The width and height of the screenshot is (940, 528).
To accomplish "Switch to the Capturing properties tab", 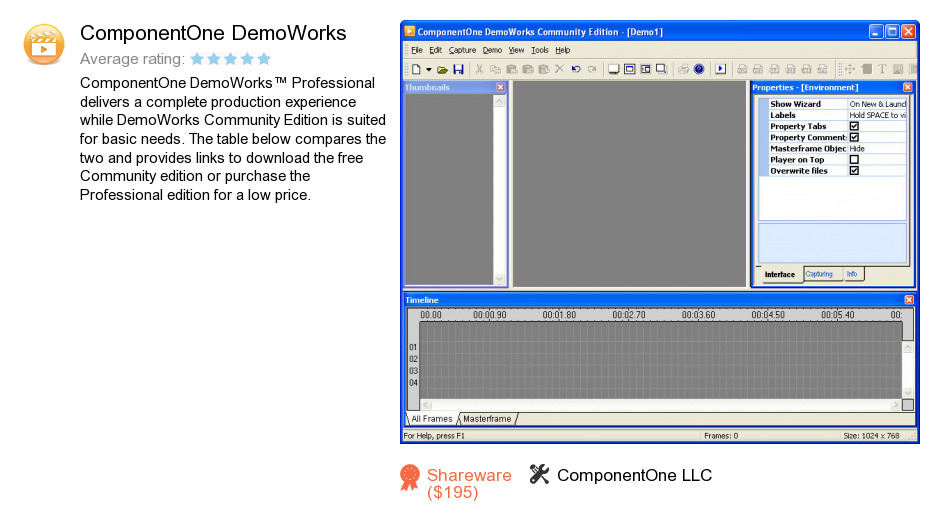I will 819,274.
